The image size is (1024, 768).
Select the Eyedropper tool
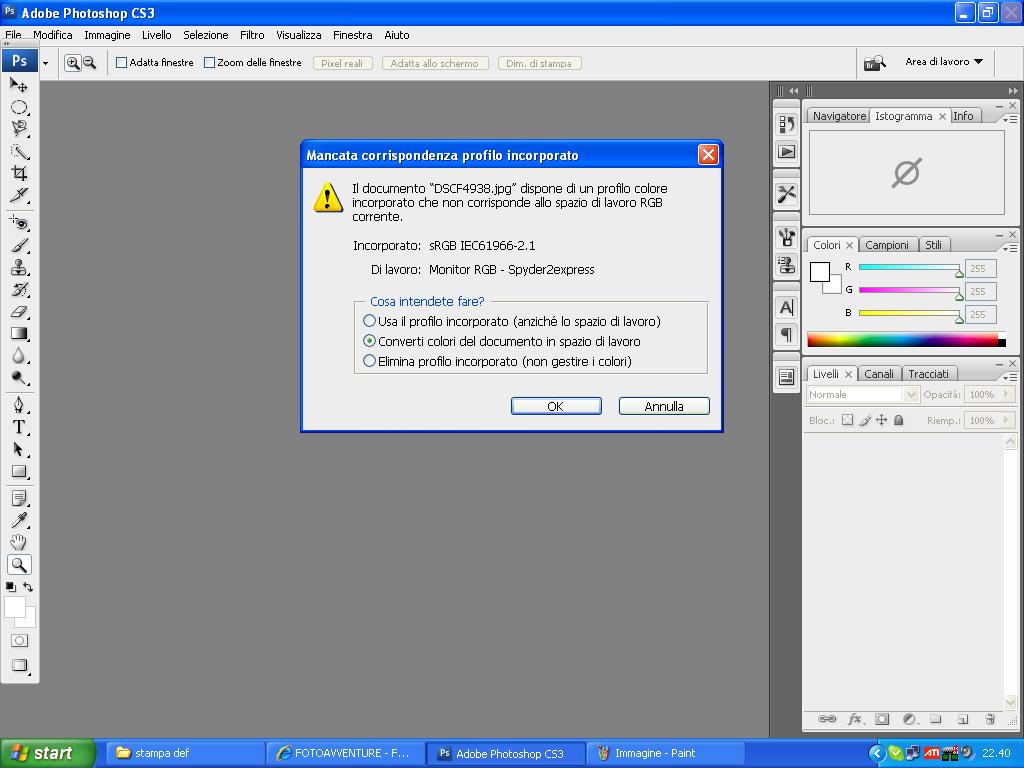click(x=19, y=520)
